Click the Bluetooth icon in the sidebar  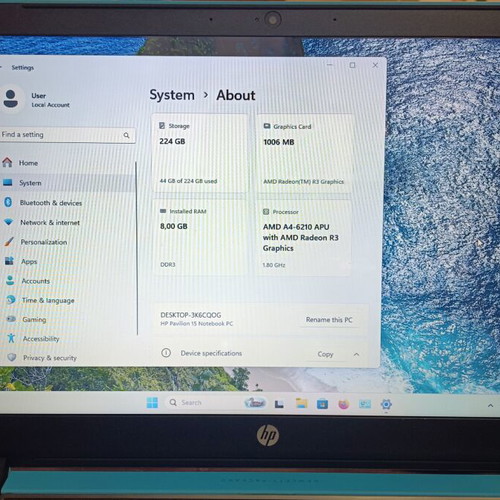[8, 202]
